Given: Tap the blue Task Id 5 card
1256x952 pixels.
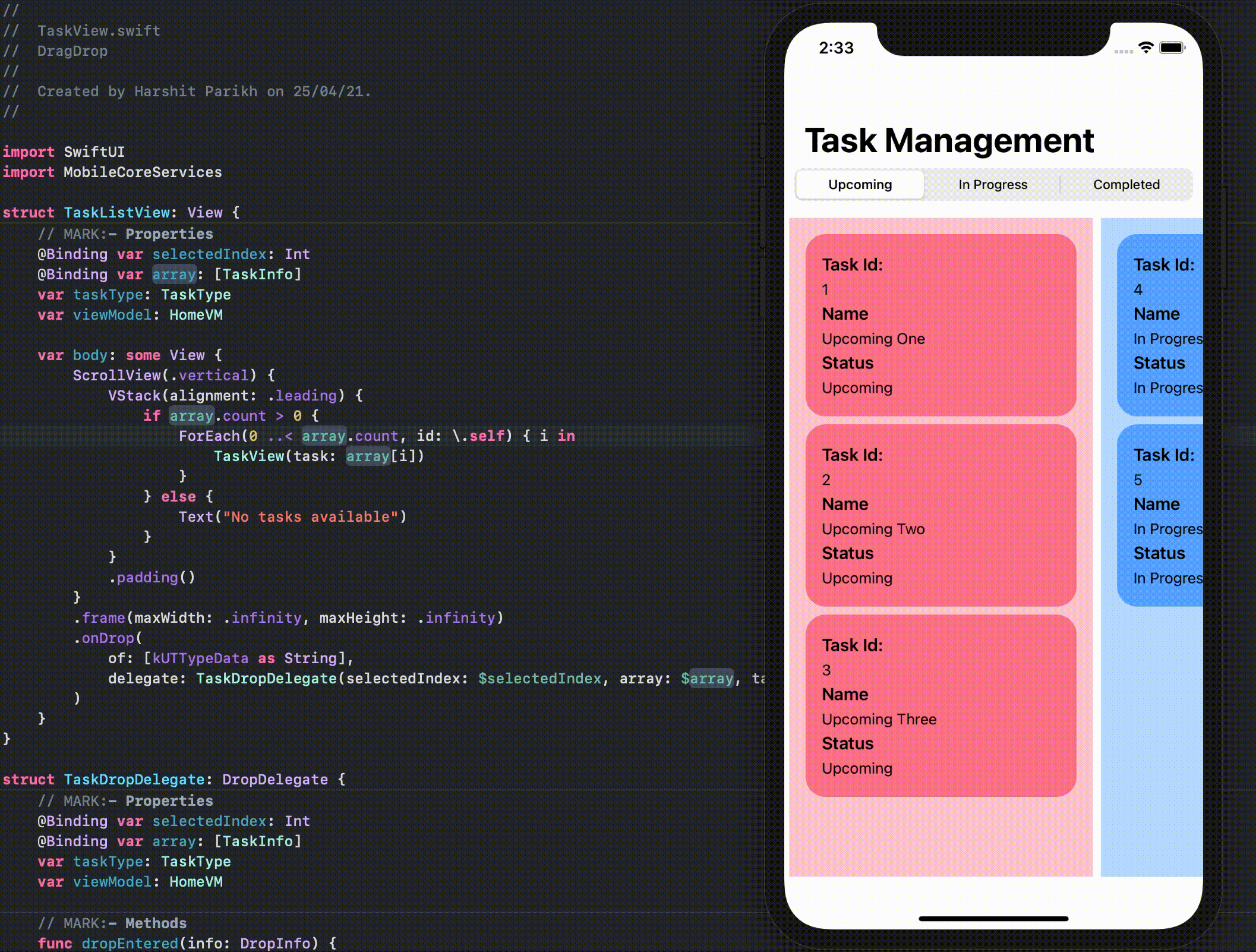Looking at the screenshot, I should (1161, 515).
